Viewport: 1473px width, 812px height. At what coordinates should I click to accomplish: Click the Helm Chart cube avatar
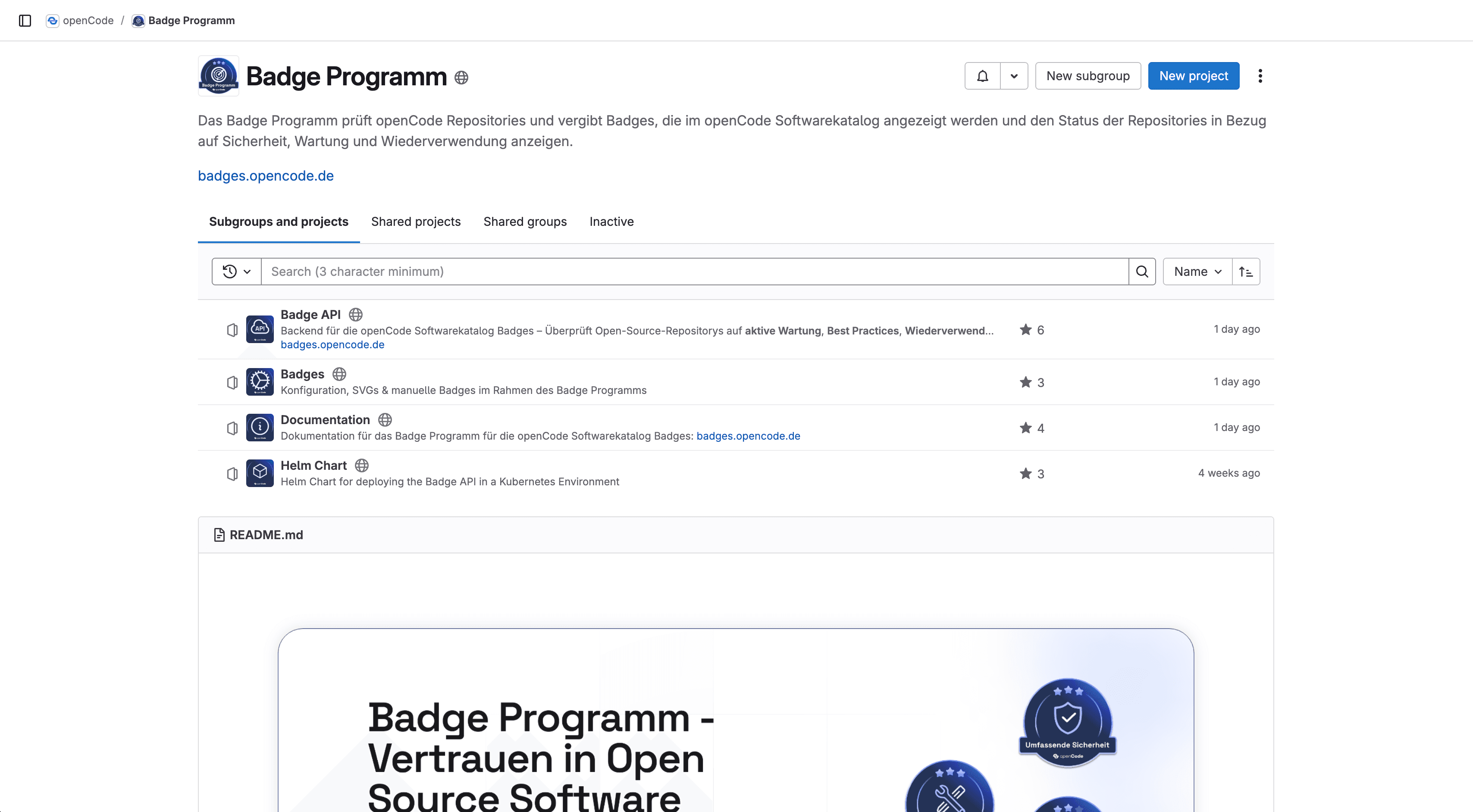(260, 473)
